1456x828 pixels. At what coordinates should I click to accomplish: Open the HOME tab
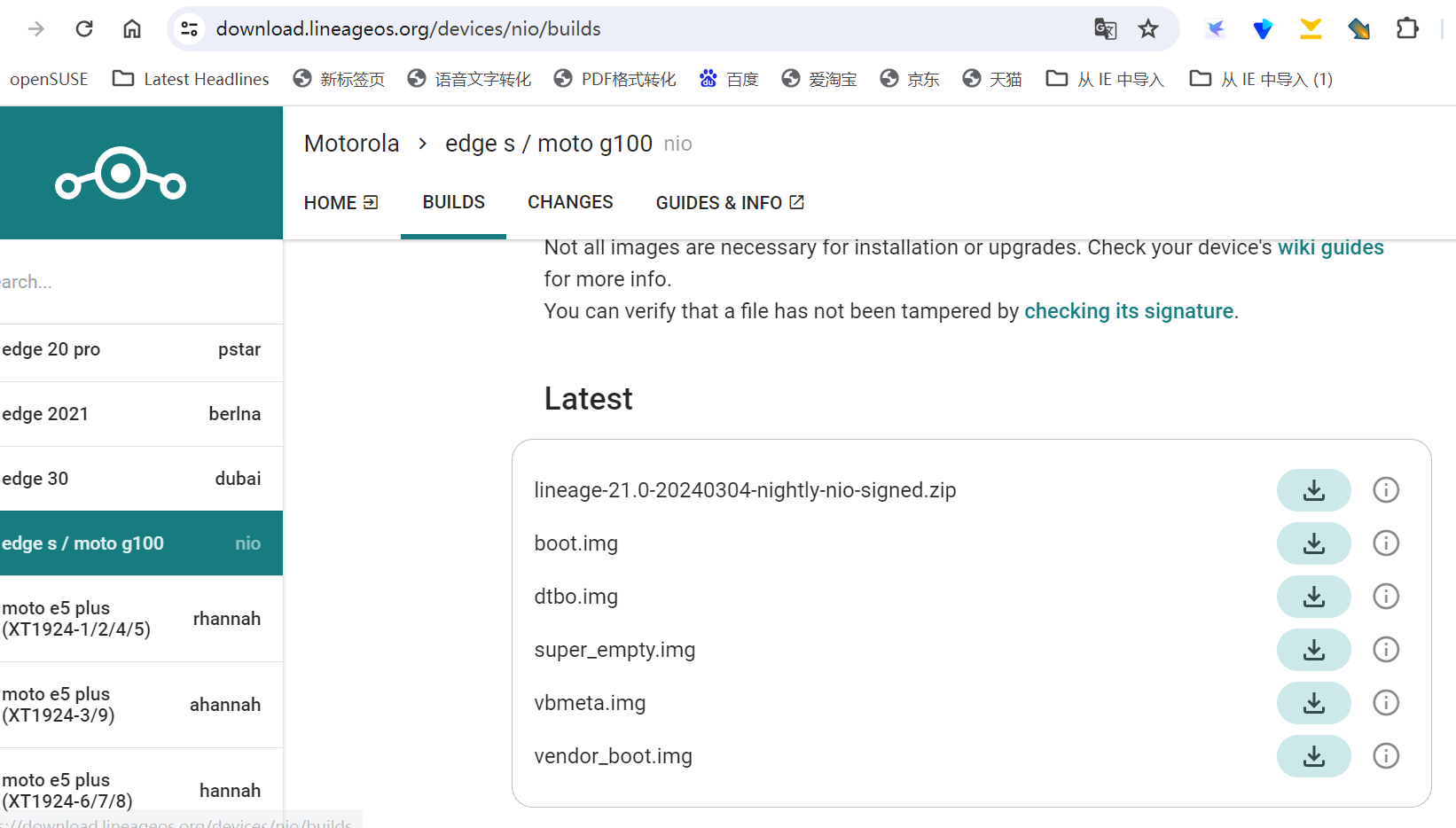pyautogui.click(x=341, y=203)
